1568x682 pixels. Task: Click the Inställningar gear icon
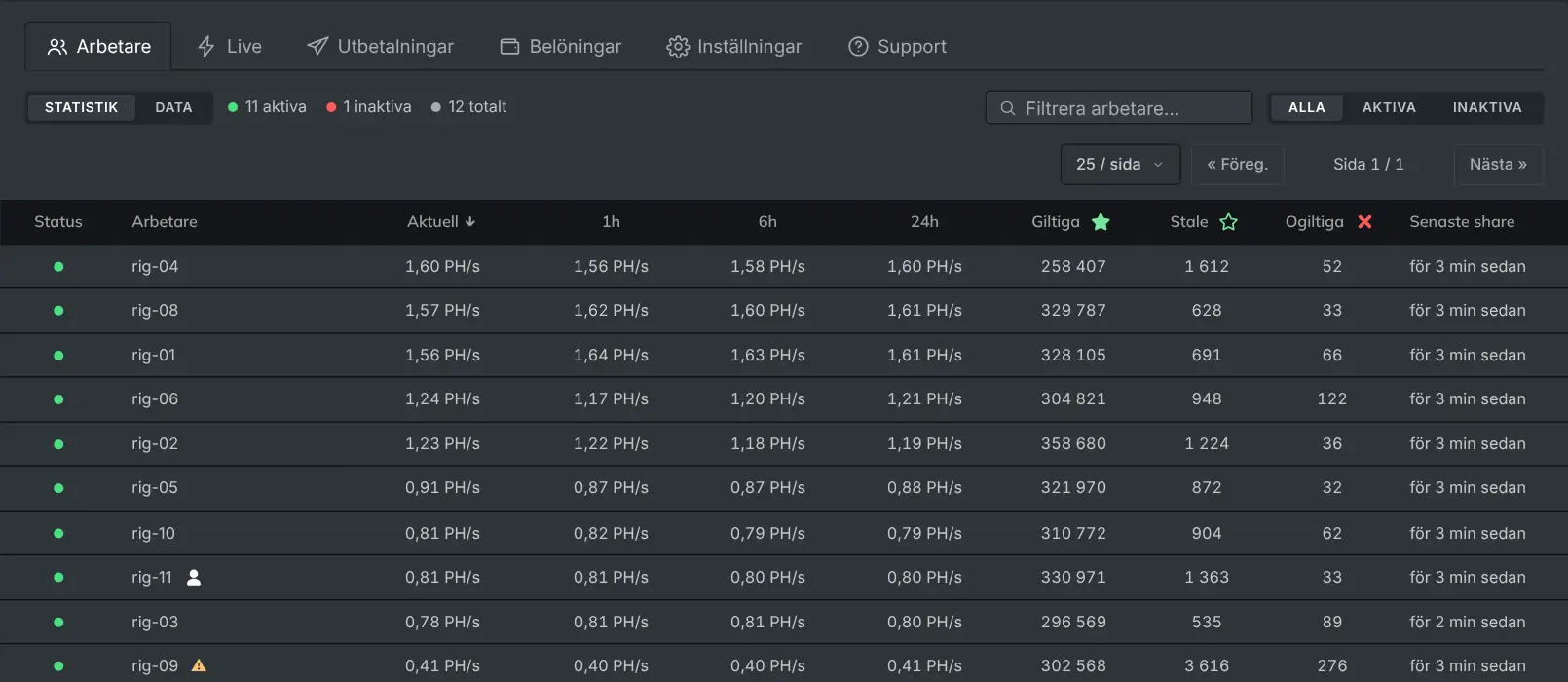tap(678, 47)
